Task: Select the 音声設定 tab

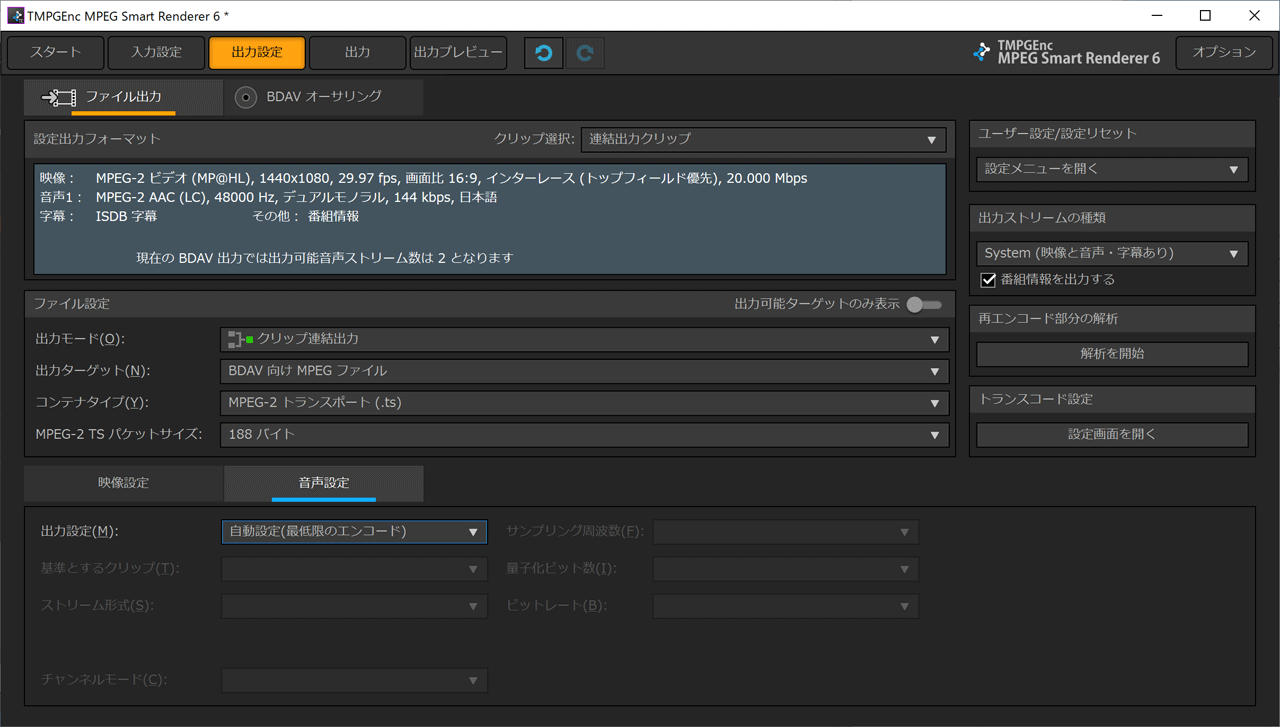Action: click(x=324, y=483)
